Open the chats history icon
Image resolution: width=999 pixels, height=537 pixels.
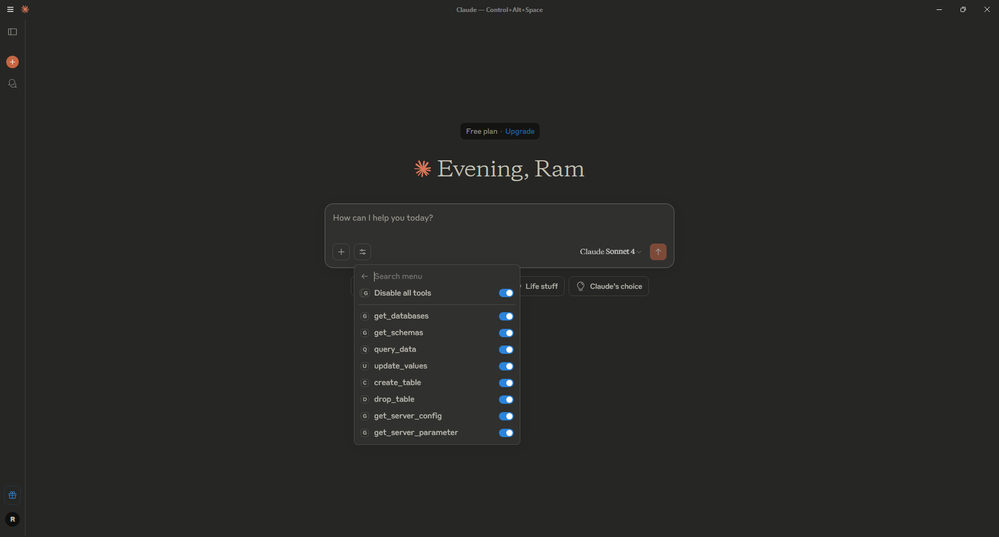pos(12,83)
